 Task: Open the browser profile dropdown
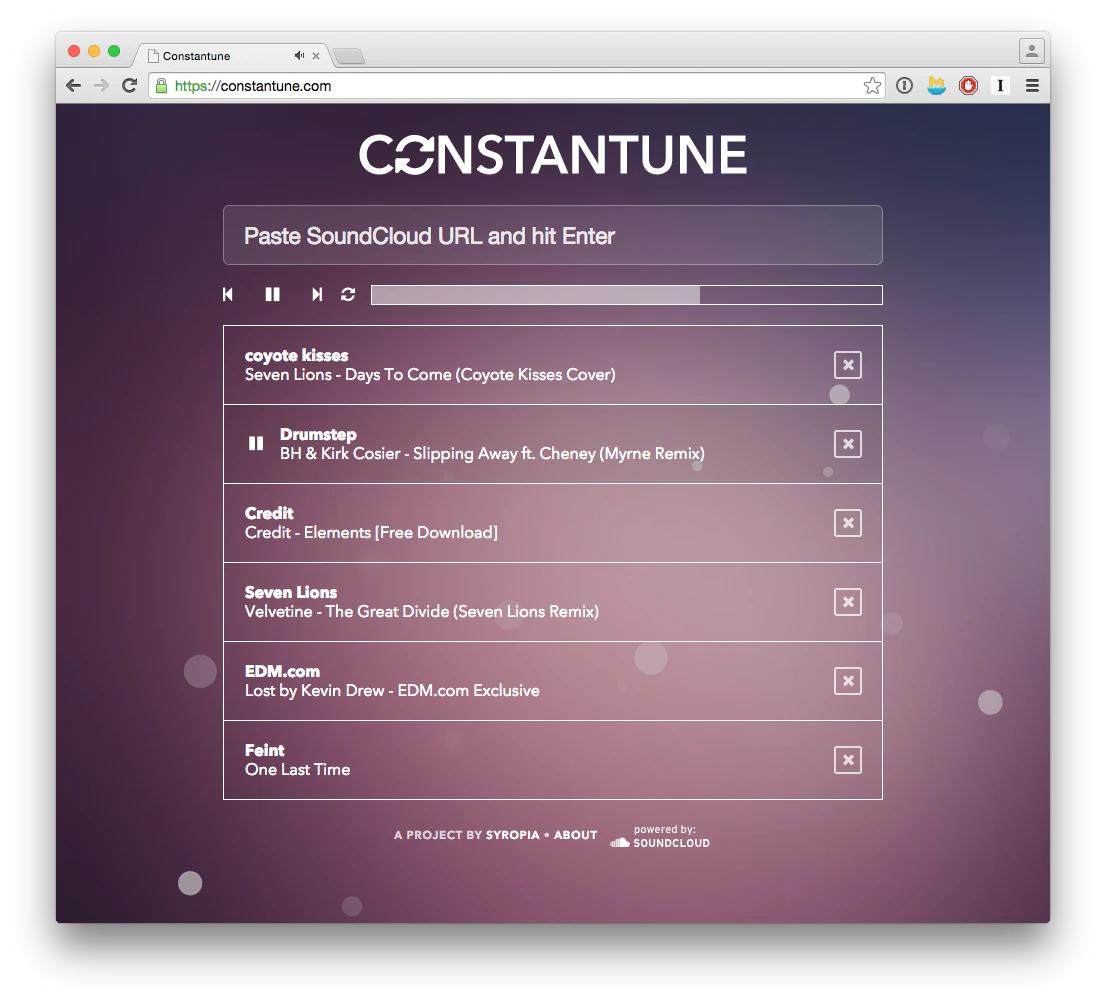click(1031, 51)
